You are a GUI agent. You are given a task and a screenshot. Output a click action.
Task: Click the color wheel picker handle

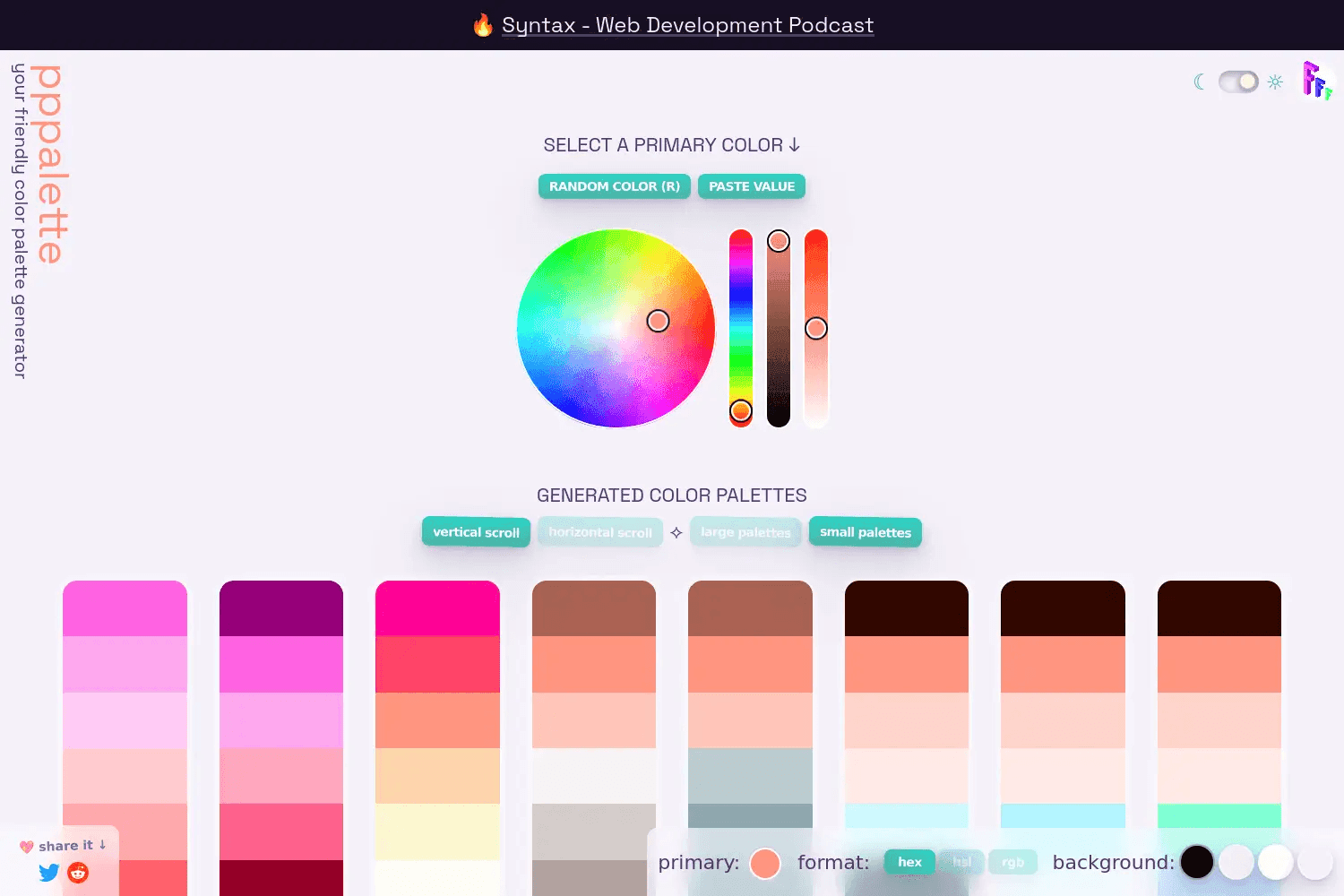[658, 321]
